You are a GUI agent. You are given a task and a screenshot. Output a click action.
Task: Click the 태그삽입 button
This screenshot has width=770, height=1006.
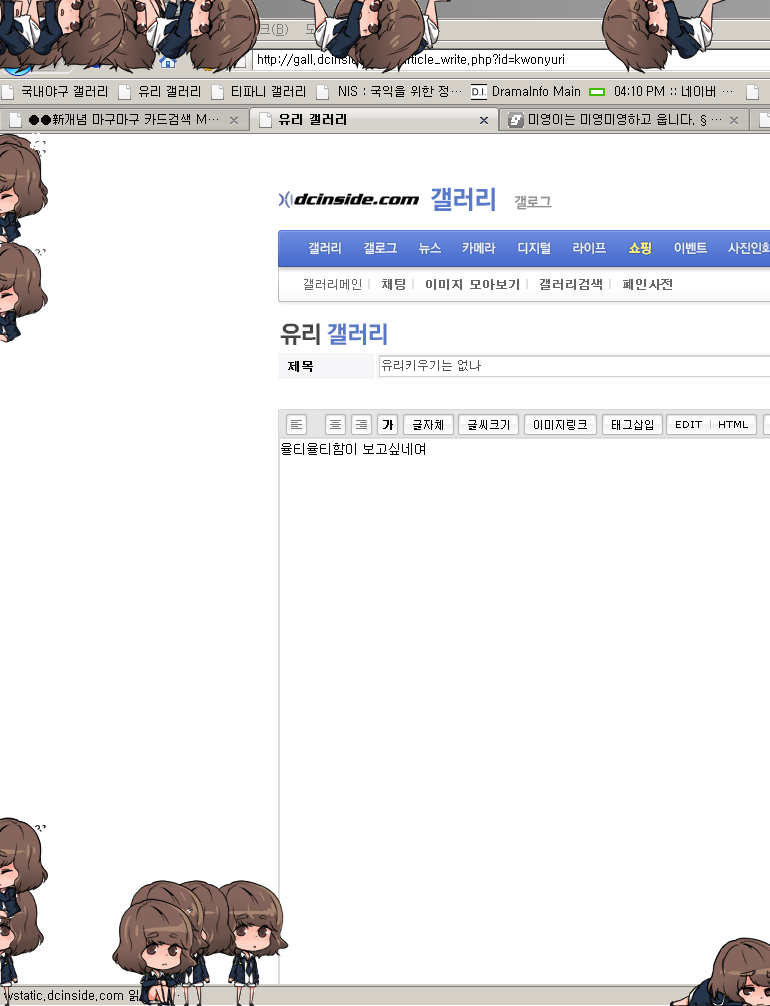pyautogui.click(x=632, y=425)
